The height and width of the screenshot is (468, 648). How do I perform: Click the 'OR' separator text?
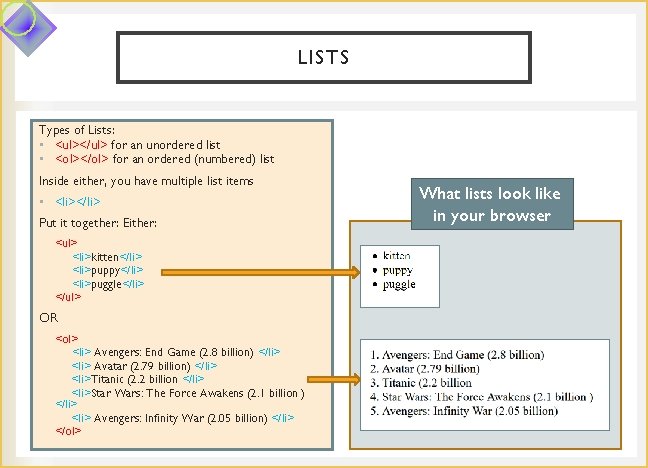48,318
